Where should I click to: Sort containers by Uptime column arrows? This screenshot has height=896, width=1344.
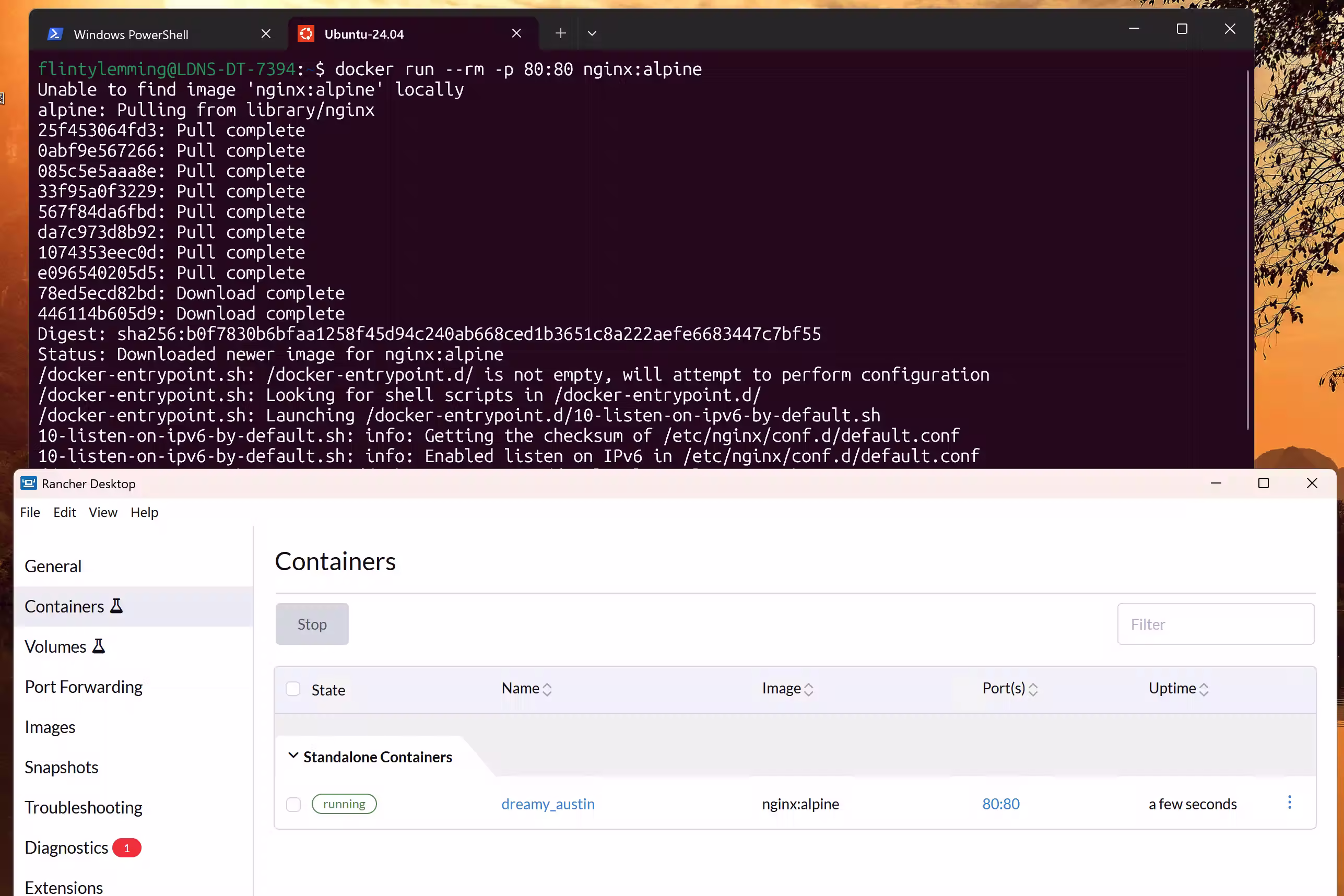click(1204, 689)
